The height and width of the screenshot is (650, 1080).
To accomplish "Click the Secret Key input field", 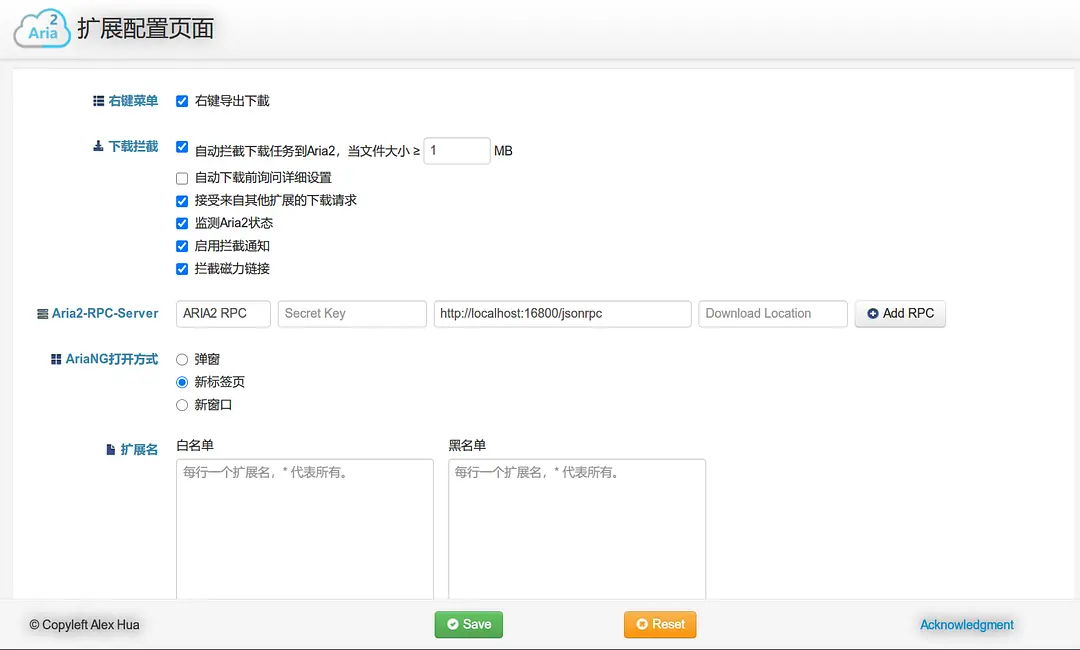I will tap(352, 313).
